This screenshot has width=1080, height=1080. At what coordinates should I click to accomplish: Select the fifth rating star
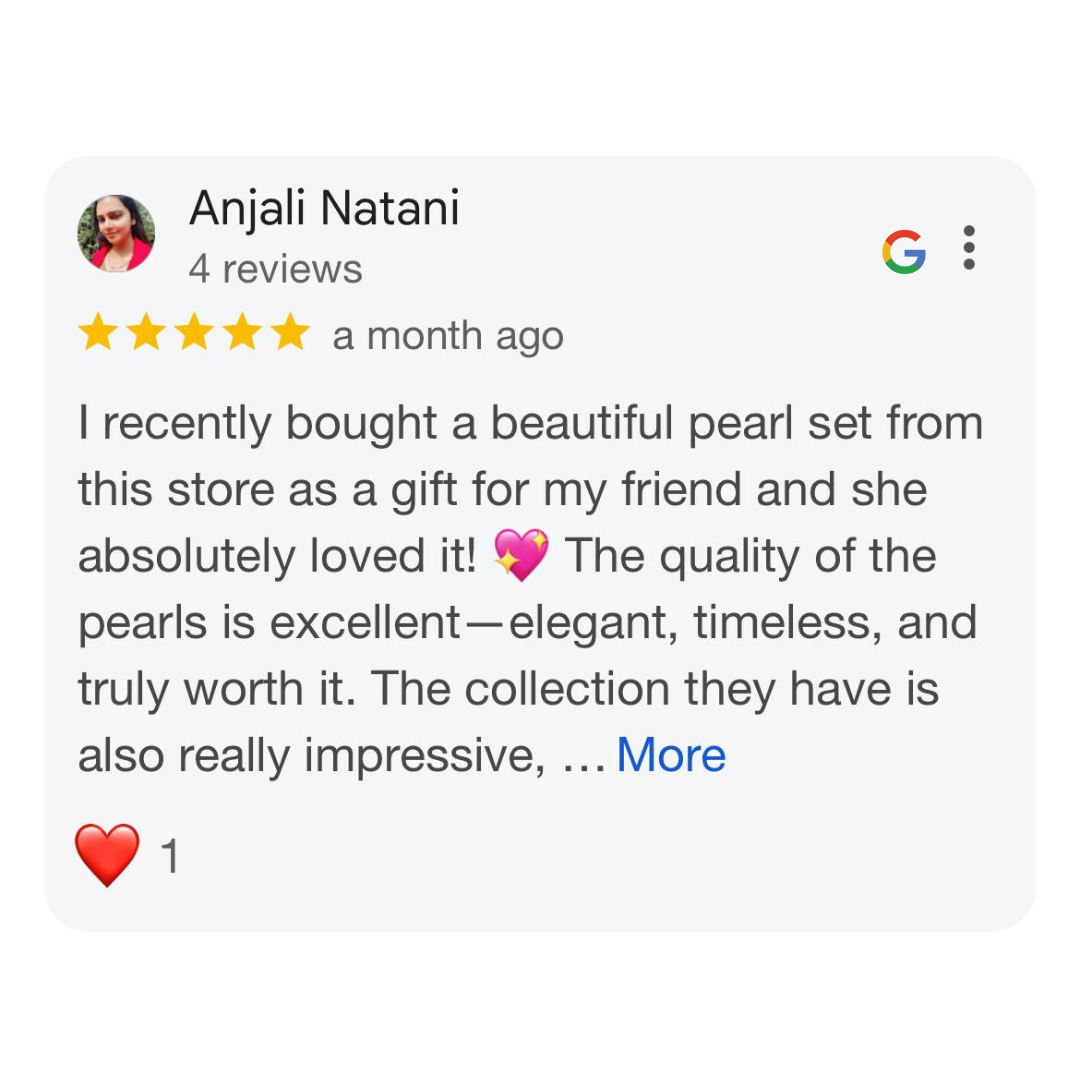point(290,332)
